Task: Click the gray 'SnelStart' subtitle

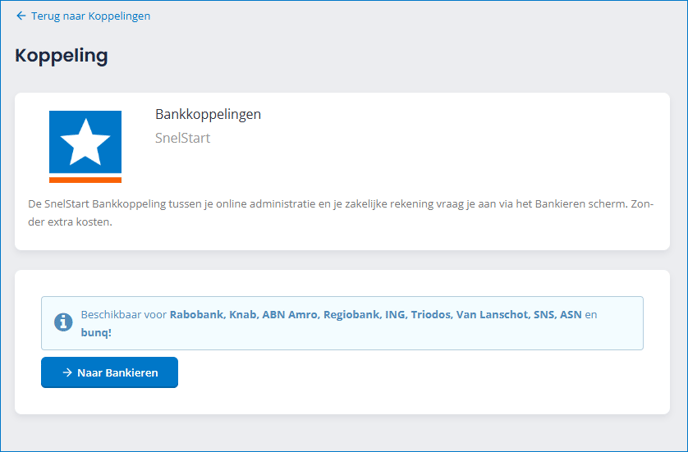Action: (183, 138)
